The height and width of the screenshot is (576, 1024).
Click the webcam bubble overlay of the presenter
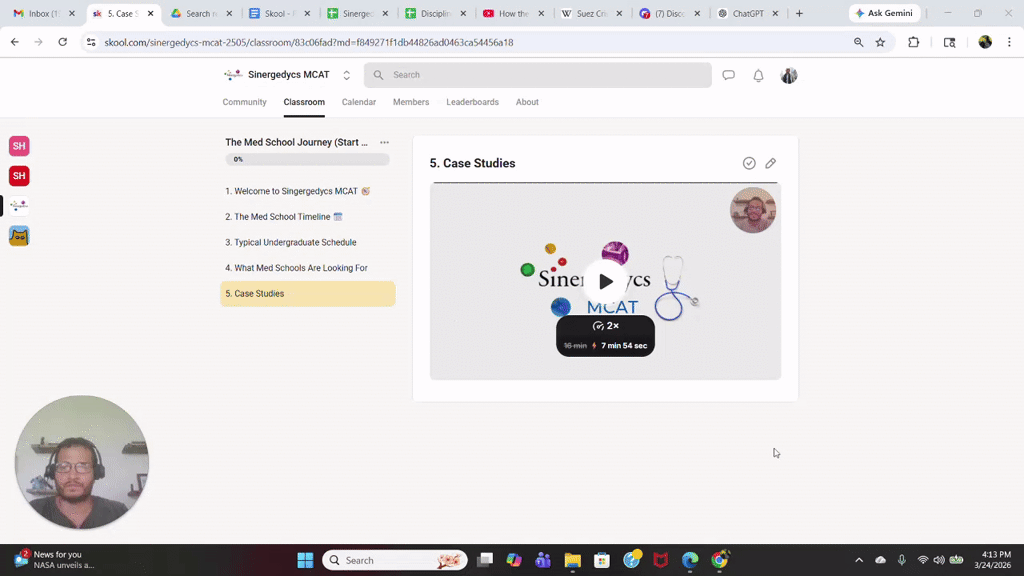point(82,462)
